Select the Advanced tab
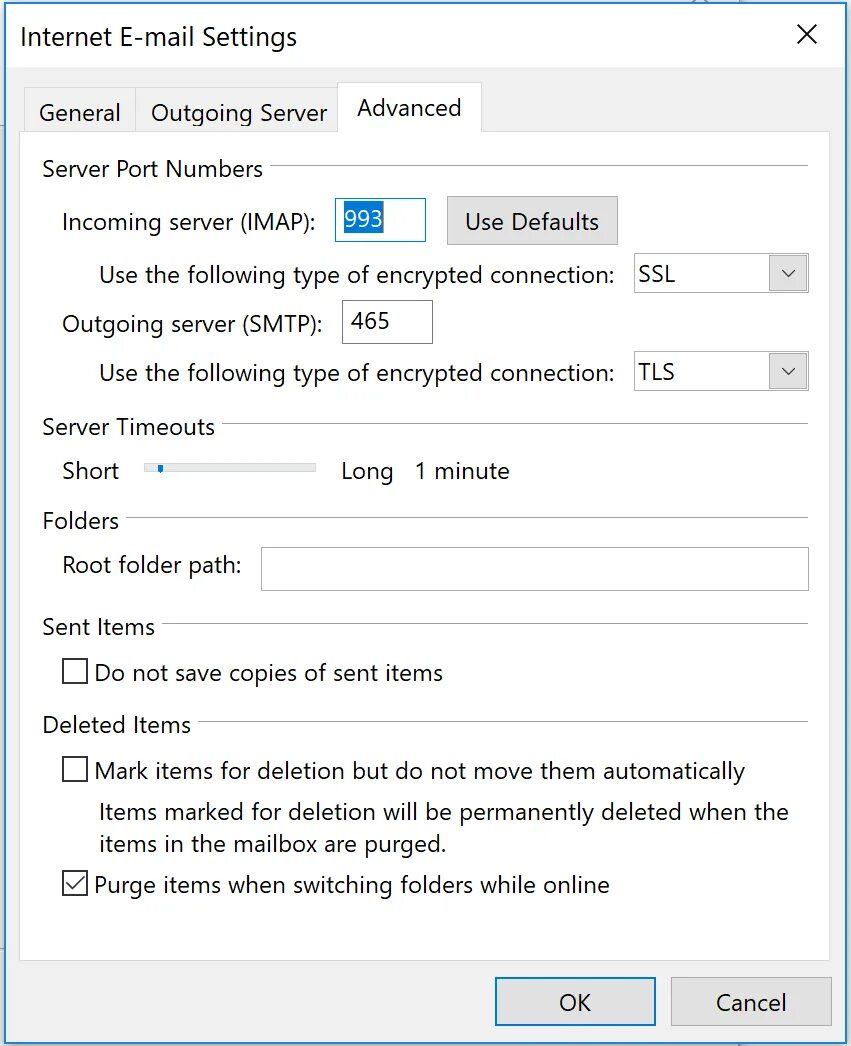The image size is (851, 1046). pos(409,108)
